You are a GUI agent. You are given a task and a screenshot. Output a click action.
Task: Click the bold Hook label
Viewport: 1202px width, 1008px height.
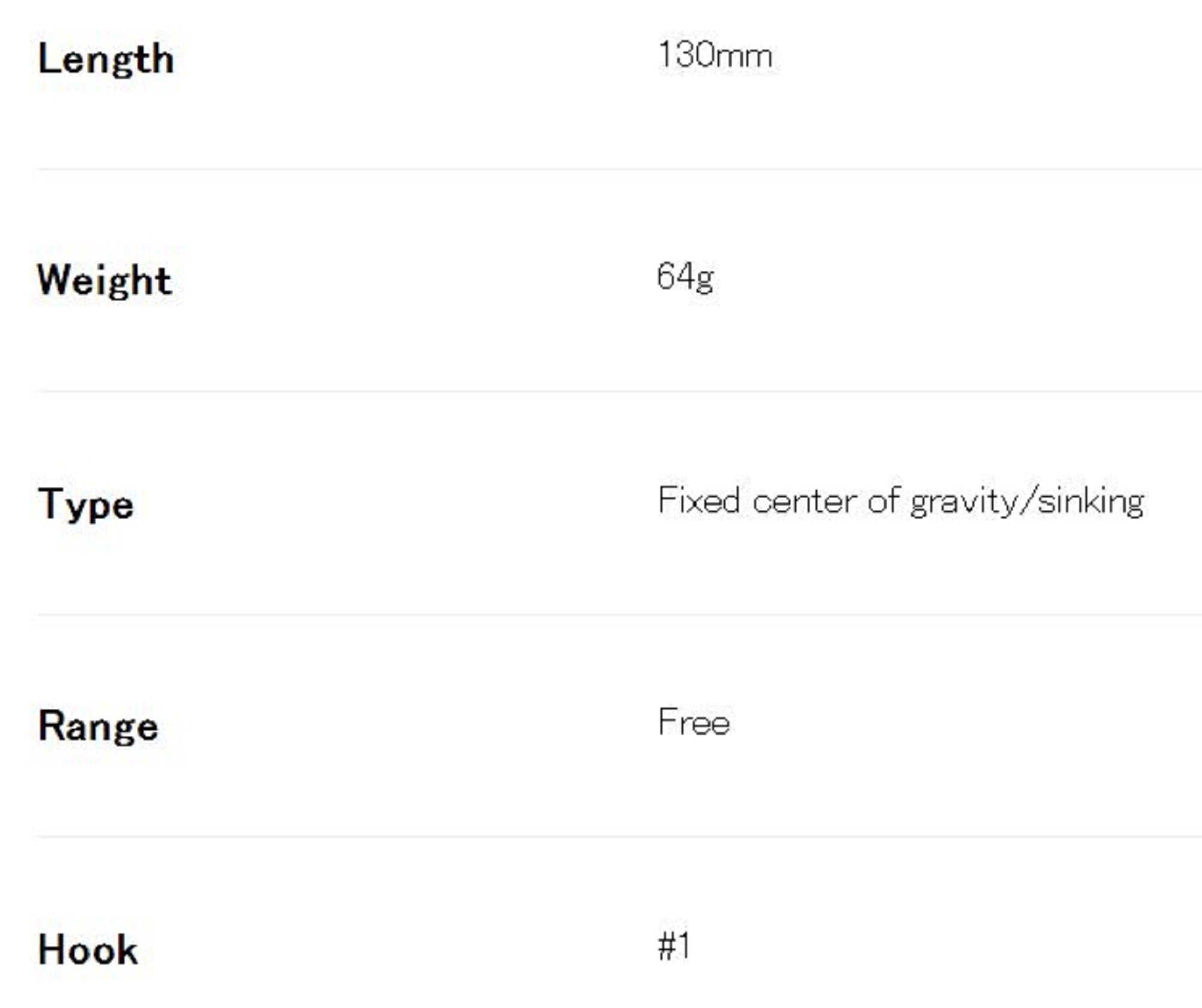(88, 950)
